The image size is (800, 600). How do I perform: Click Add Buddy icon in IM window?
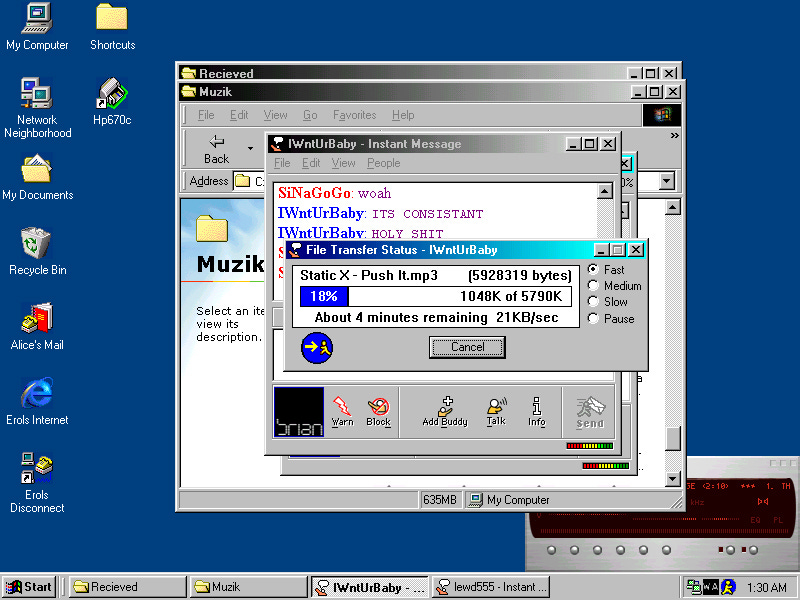click(445, 412)
